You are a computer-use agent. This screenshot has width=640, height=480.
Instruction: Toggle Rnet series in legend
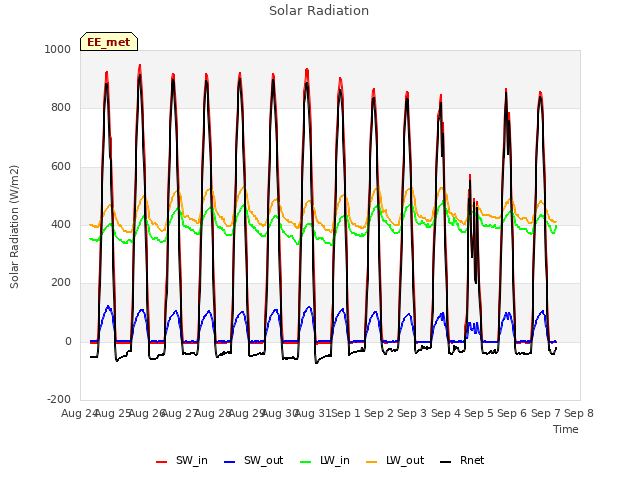(462, 460)
